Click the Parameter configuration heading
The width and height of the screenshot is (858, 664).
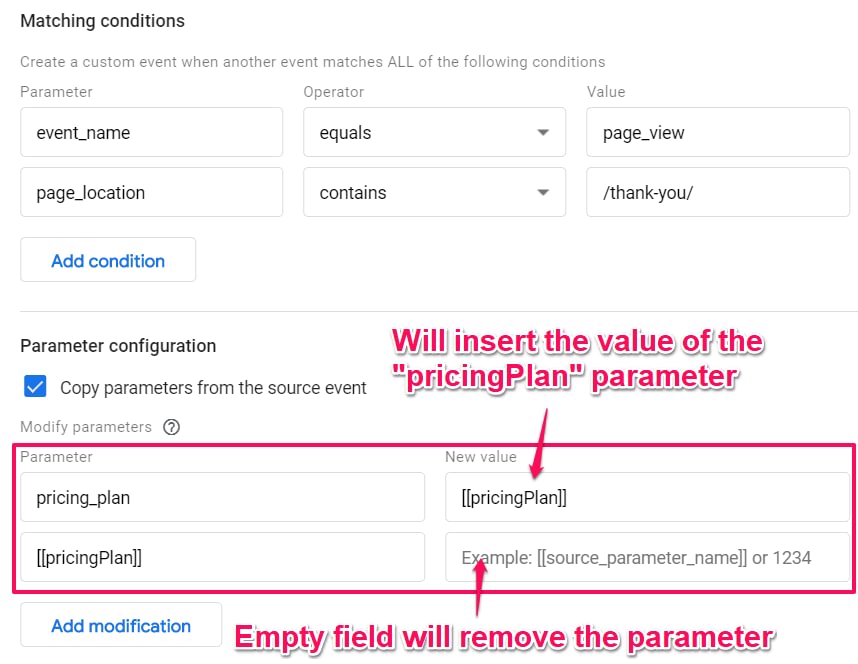[118, 346]
